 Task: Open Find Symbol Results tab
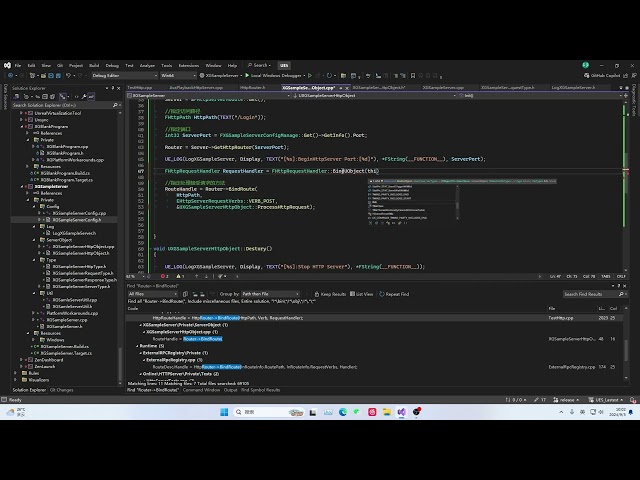point(260,390)
